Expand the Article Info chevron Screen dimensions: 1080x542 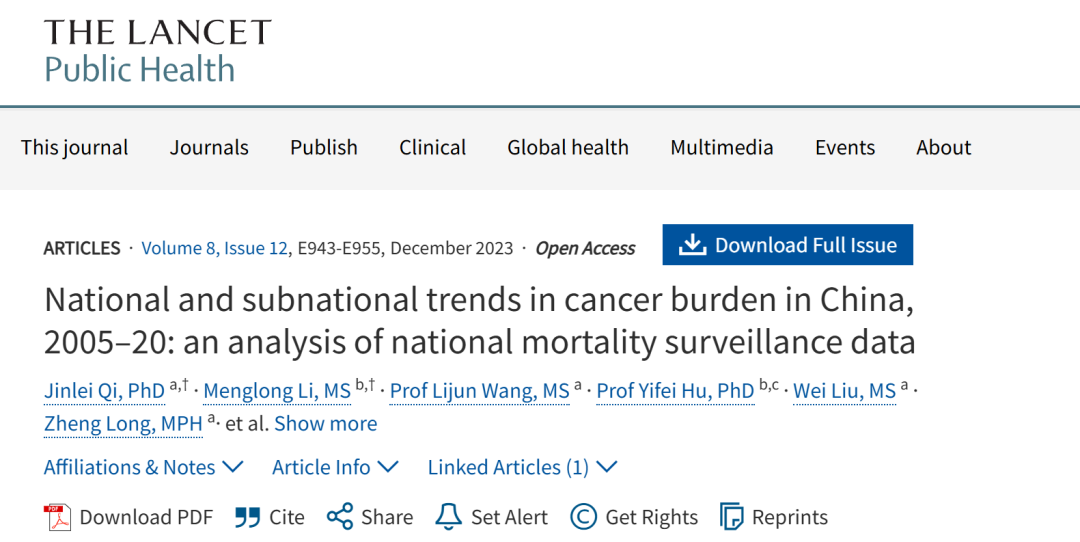[388, 467]
